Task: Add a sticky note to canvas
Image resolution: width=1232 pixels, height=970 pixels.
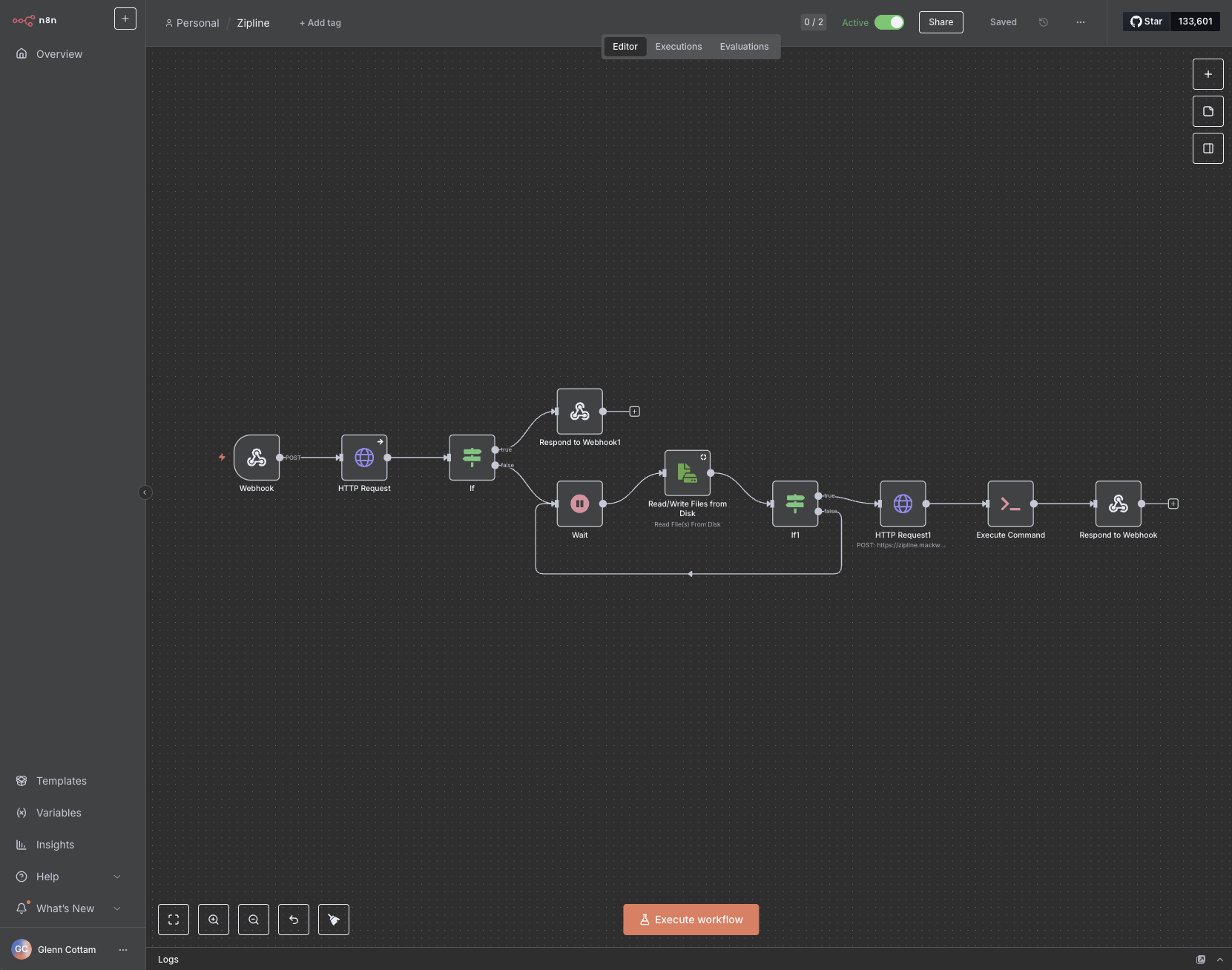Action: (1208, 111)
